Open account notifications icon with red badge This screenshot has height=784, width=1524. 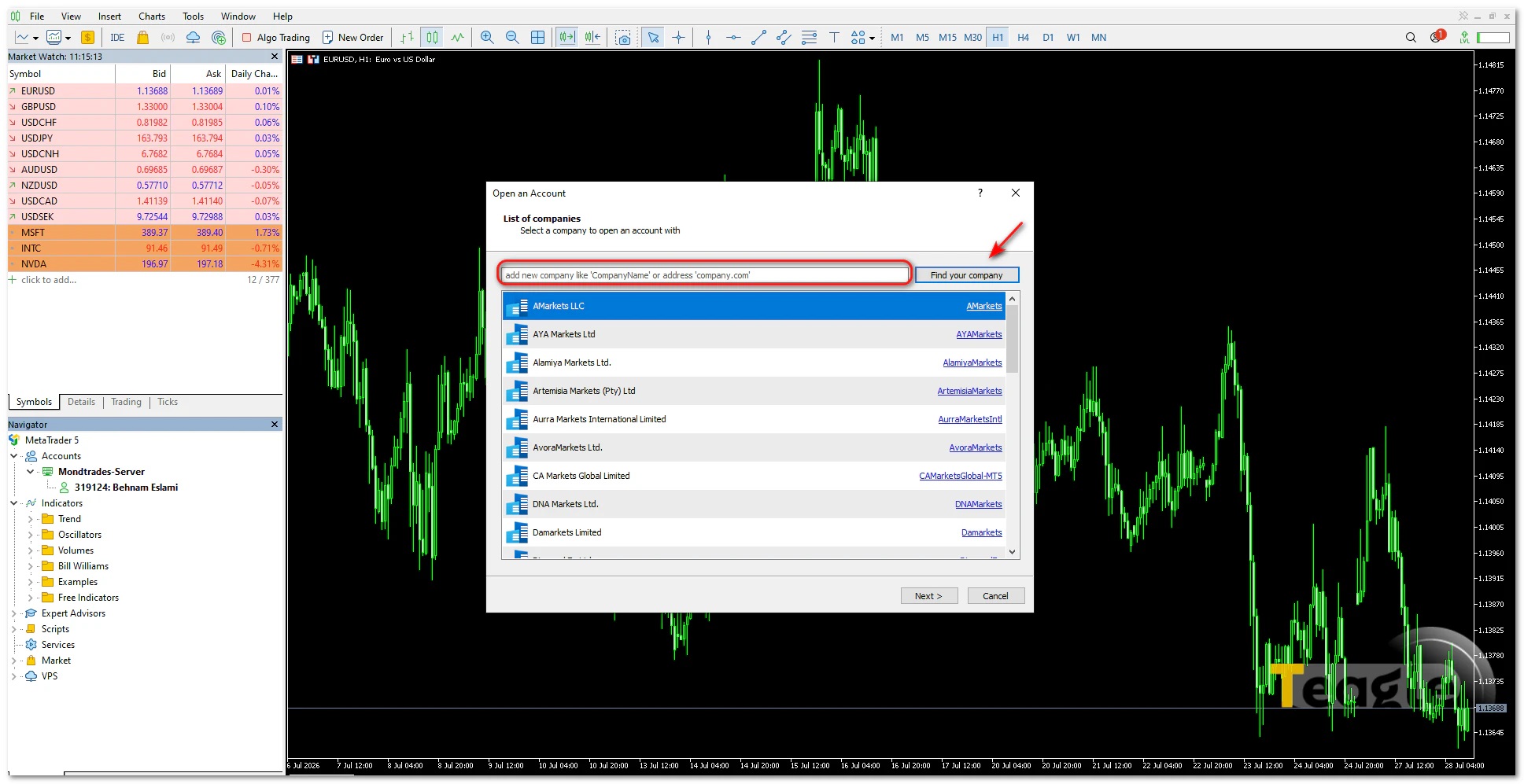pos(1437,36)
